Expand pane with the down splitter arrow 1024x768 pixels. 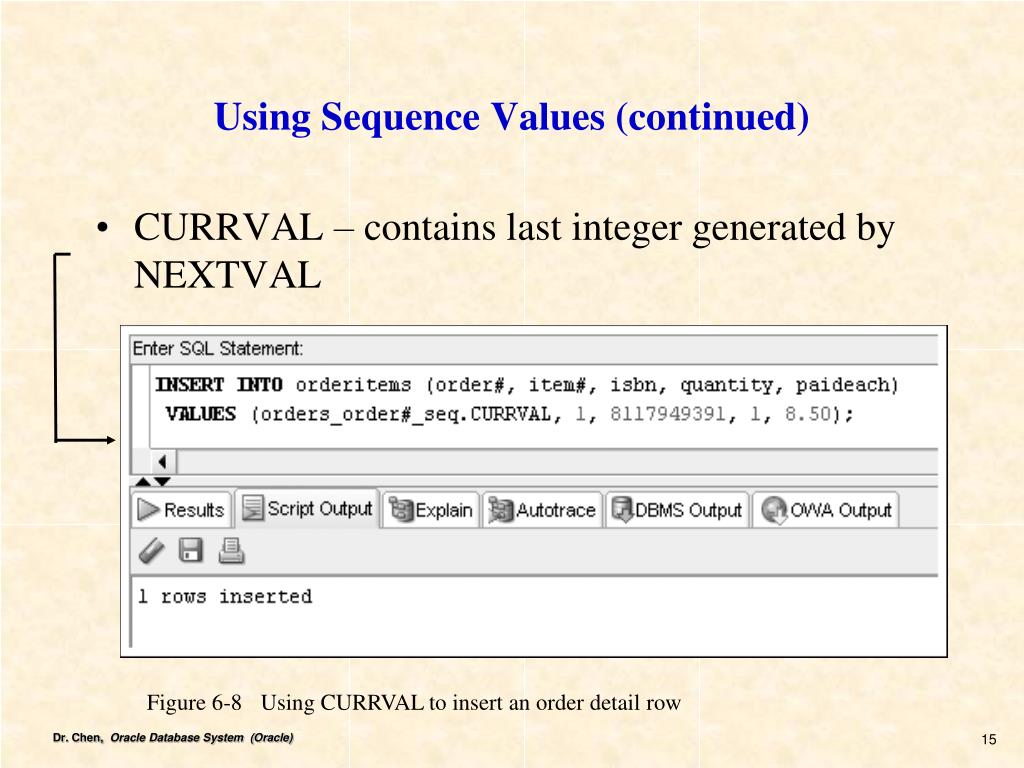click(162, 482)
